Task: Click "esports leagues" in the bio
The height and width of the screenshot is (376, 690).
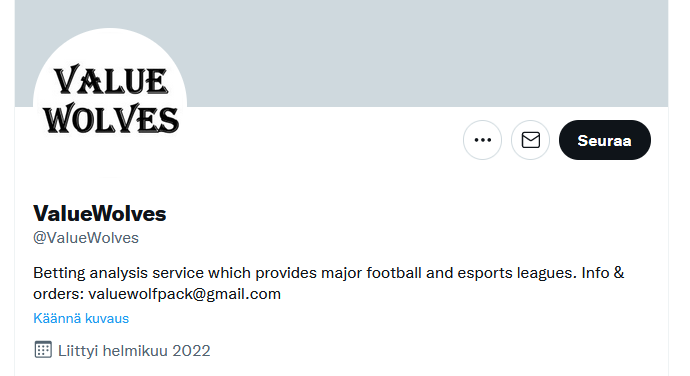Action: coord(517,273)
